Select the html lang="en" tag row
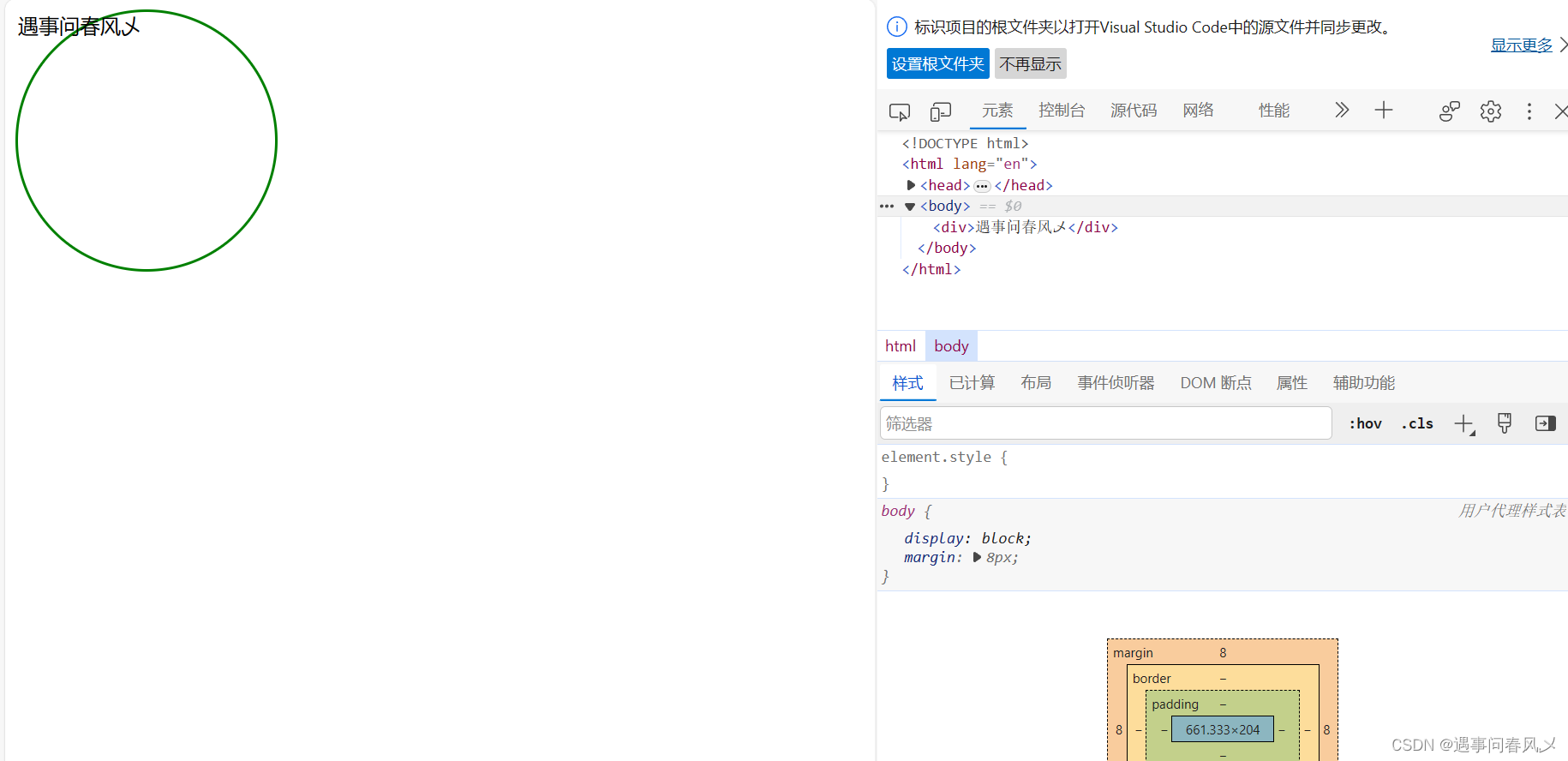The width and height of the screenshot is (1568, 761). coord(970,164)
